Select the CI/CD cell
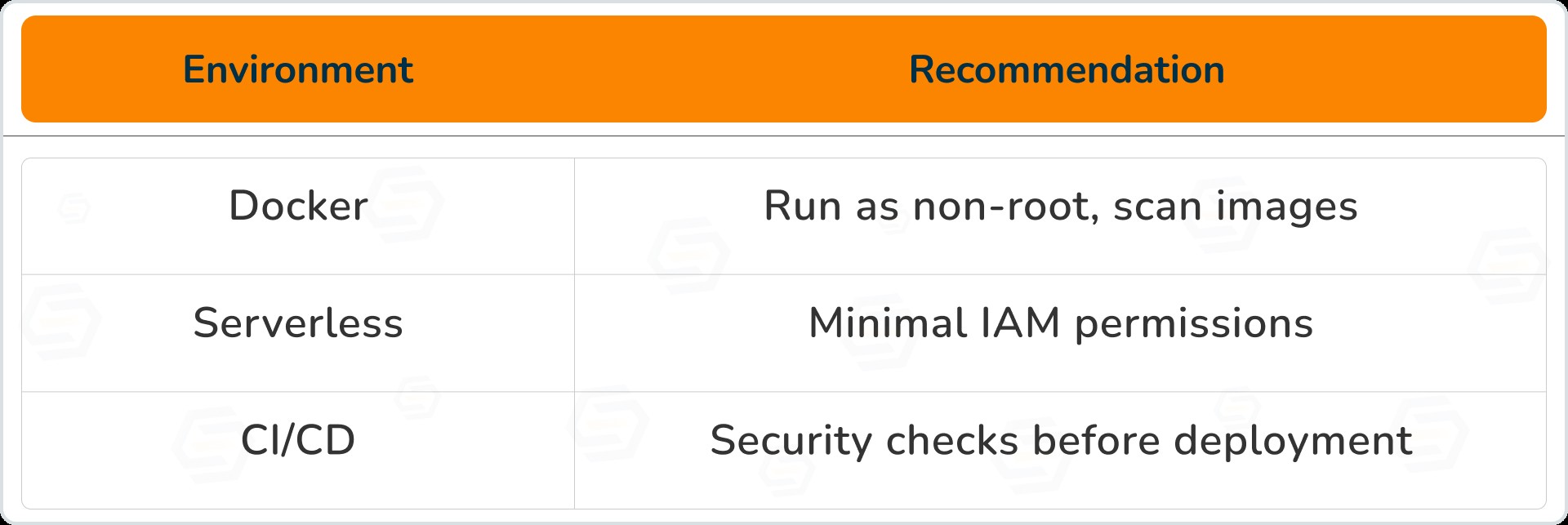1568x525 pixels. pyautogui.click(x=298, y=441)
